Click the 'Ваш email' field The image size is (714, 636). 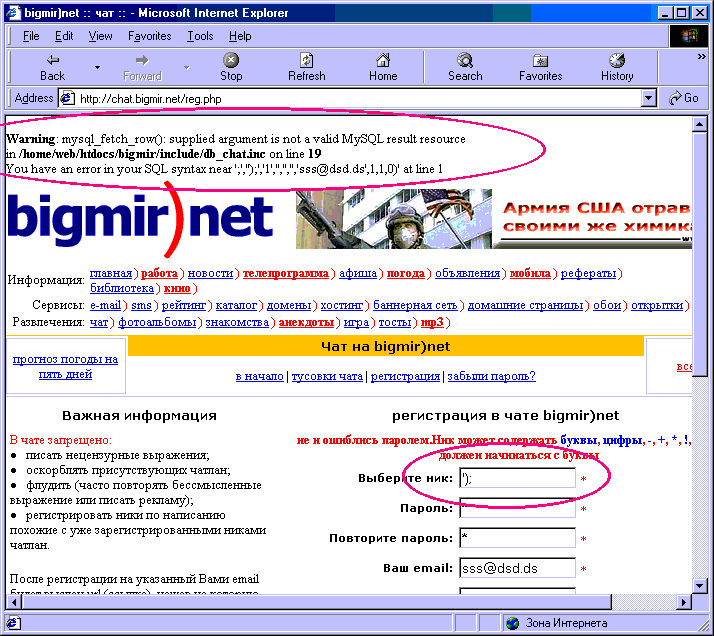pos(517,568)
